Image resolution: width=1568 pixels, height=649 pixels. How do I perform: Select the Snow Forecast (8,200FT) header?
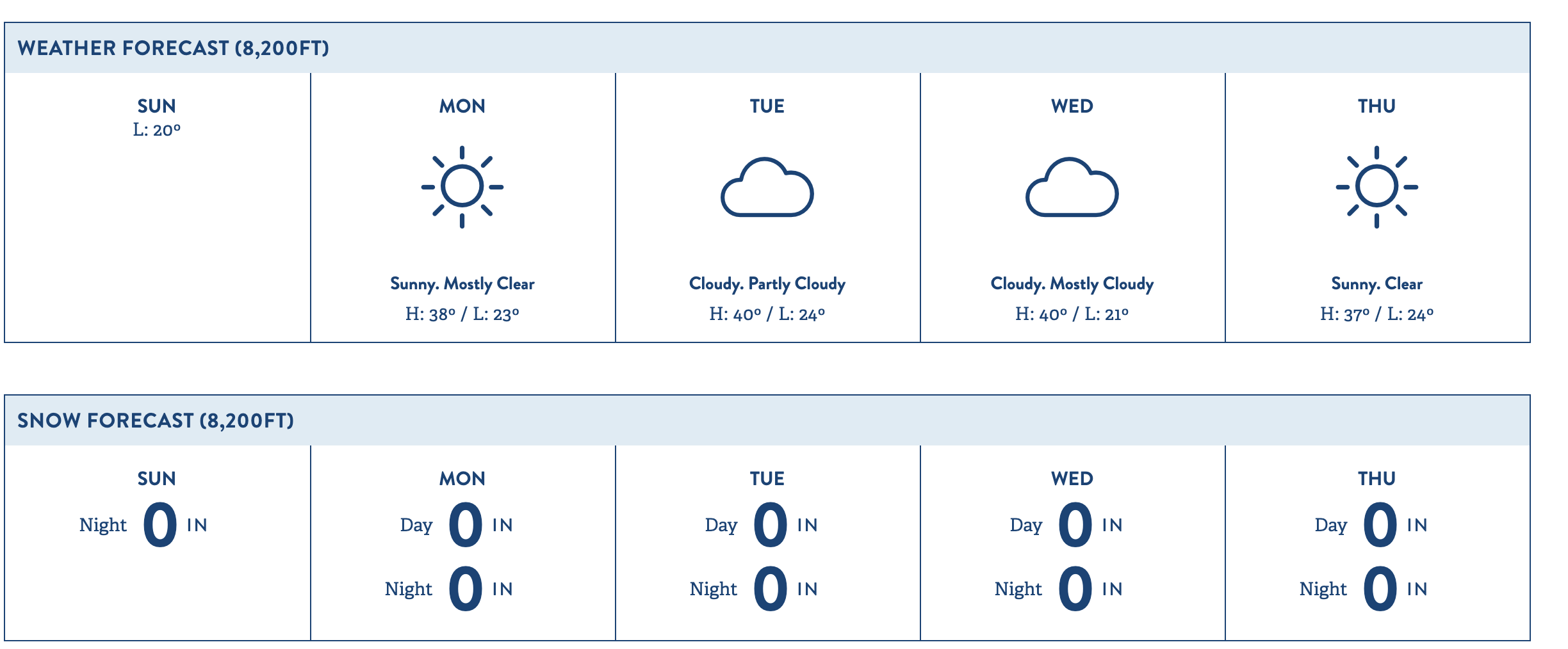click(x=156, y=421)
